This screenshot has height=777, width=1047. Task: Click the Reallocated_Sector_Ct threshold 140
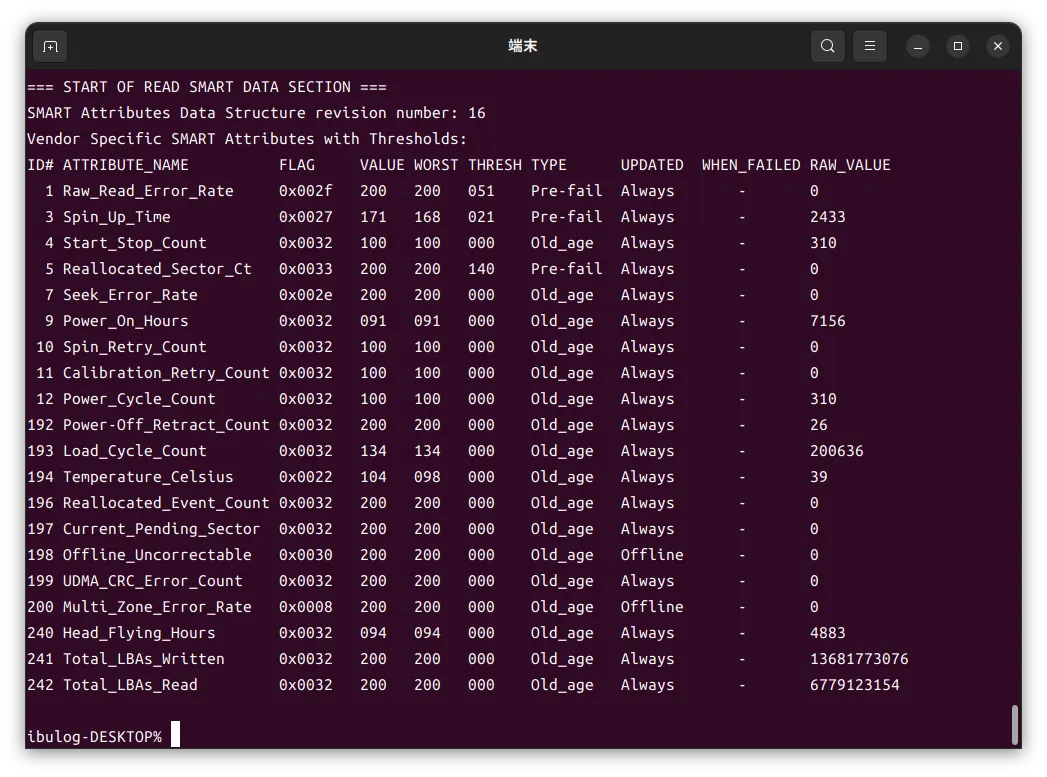(481, 269)
